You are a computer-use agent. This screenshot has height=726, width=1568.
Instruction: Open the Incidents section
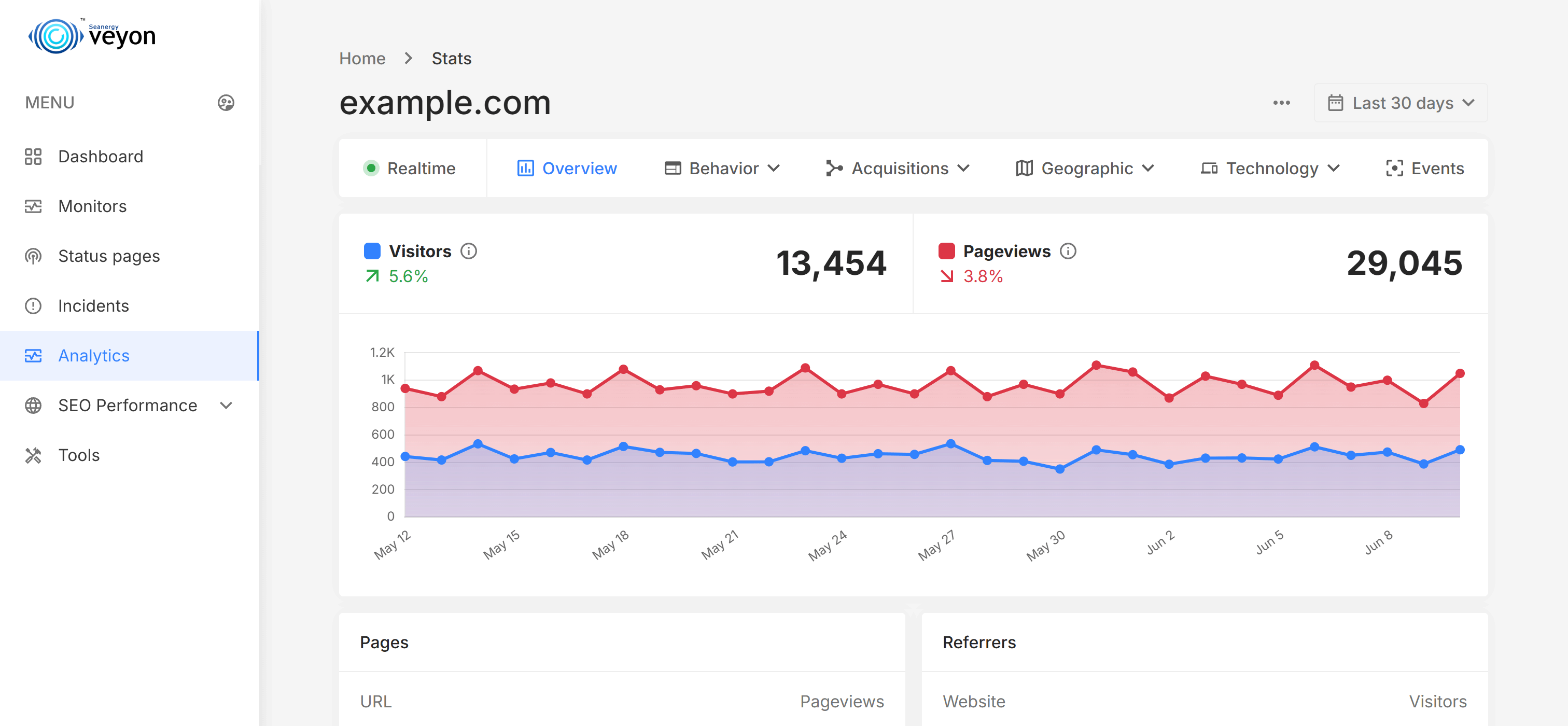click(x=93, y=306)
